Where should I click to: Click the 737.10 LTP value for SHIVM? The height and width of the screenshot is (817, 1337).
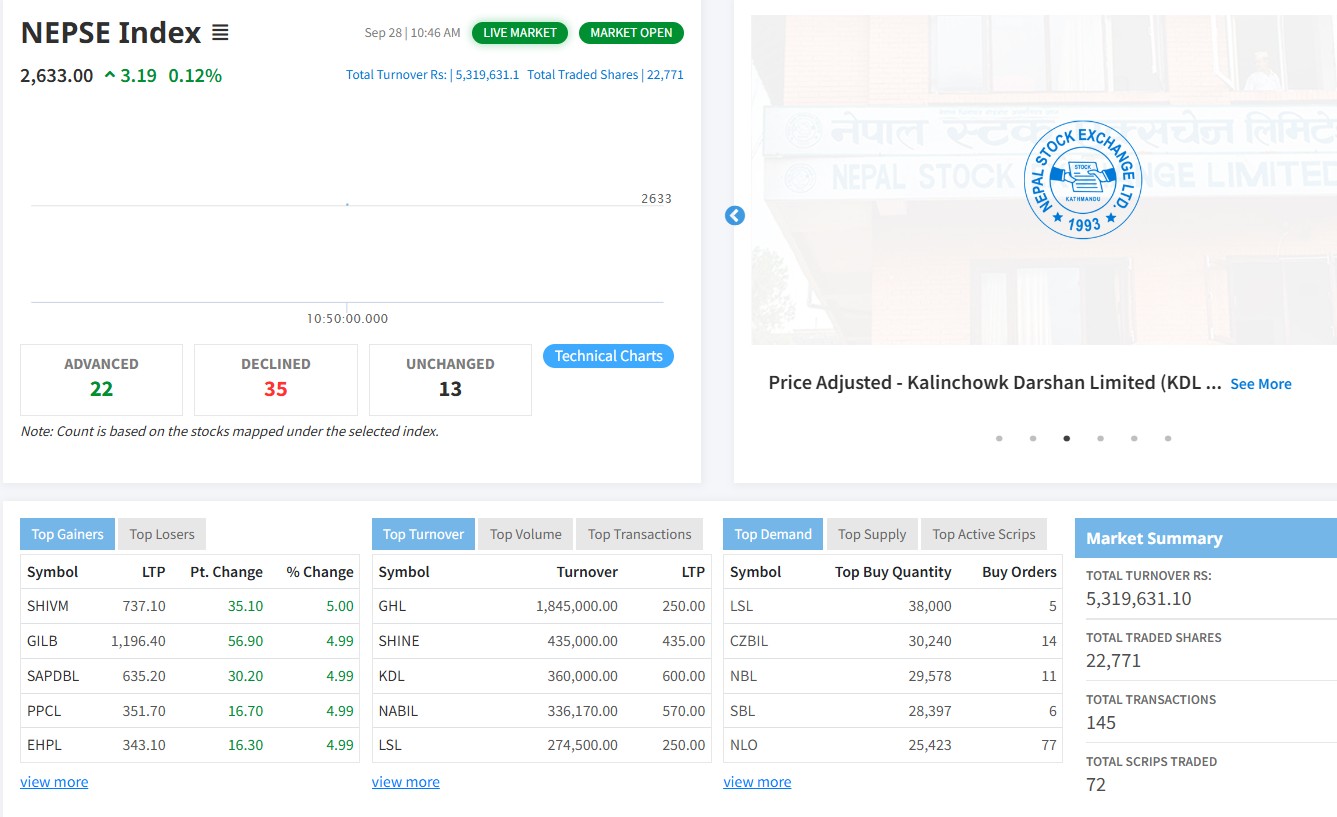[145, 606]
